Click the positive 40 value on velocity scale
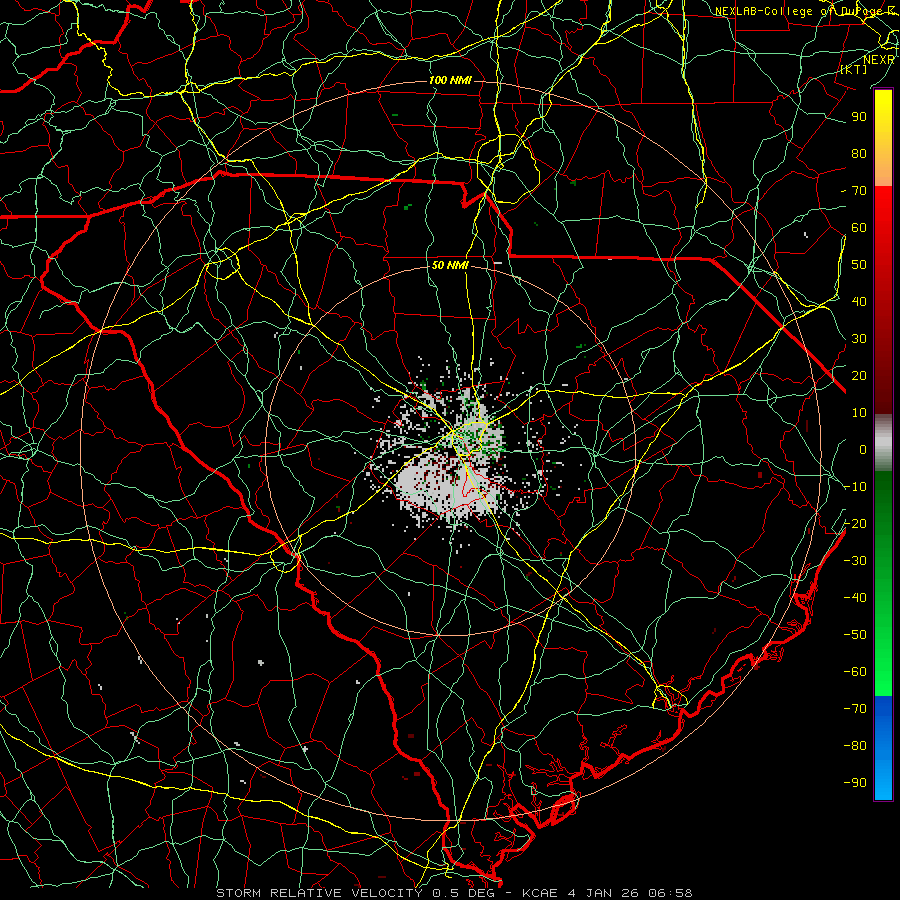Viewport: 900px width, 900px height. click(859, 301)
